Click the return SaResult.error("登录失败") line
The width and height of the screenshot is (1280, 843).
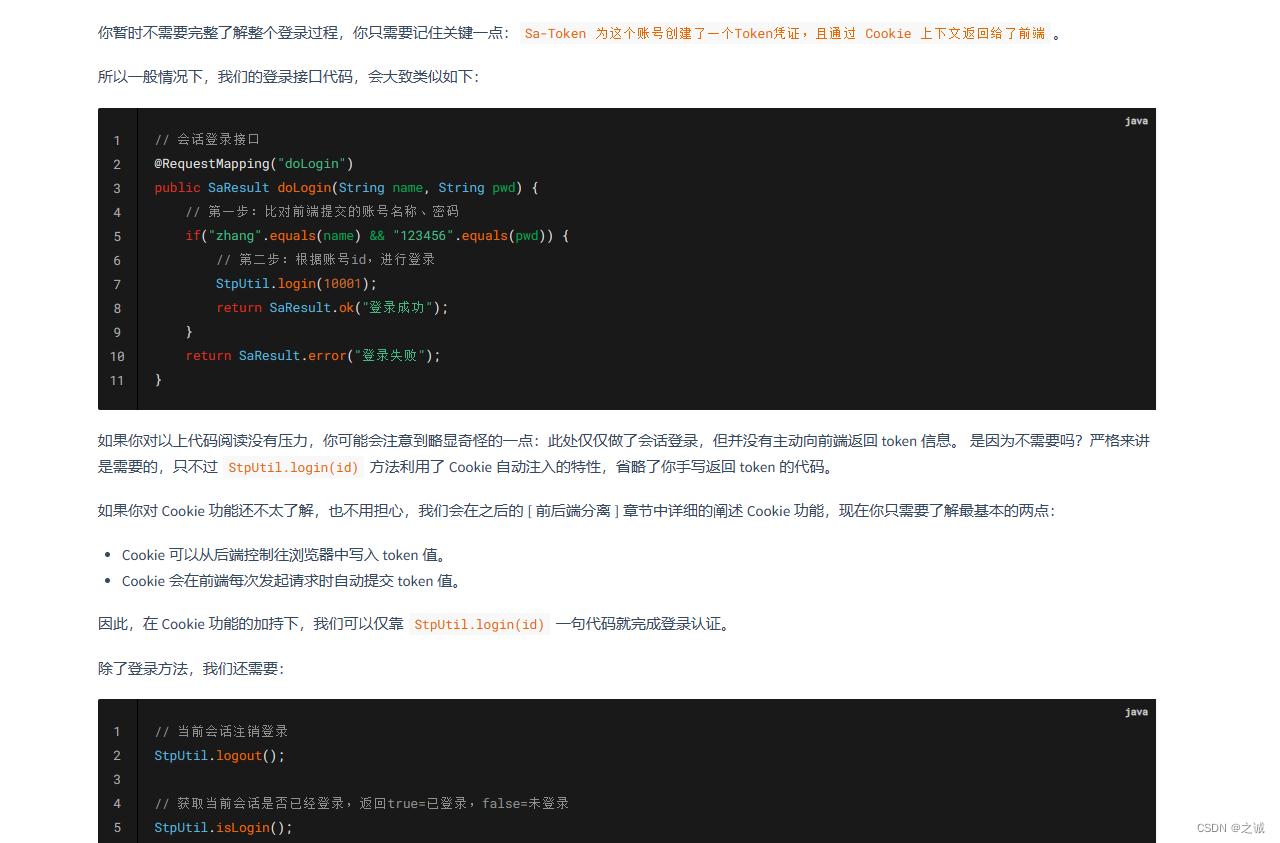[x=313, y=356]
